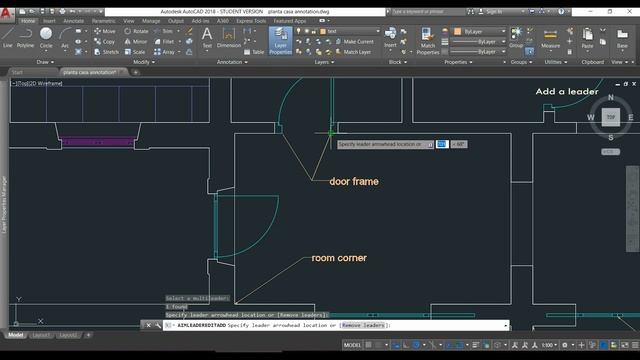Activate the Stretch command
The height and width of the screenshot is (360, 640).
click(x=106, y=52)
